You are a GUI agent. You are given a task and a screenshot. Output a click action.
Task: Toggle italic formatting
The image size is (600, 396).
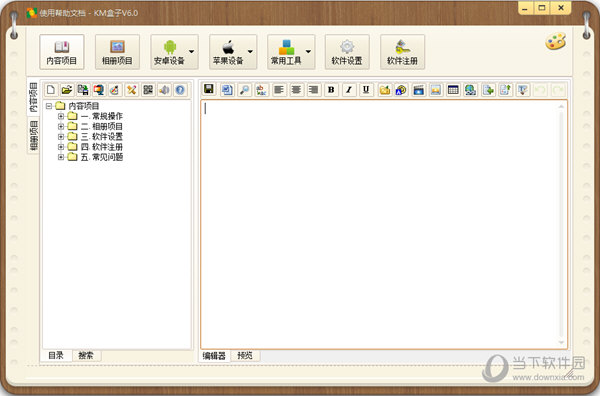point(349,90)
